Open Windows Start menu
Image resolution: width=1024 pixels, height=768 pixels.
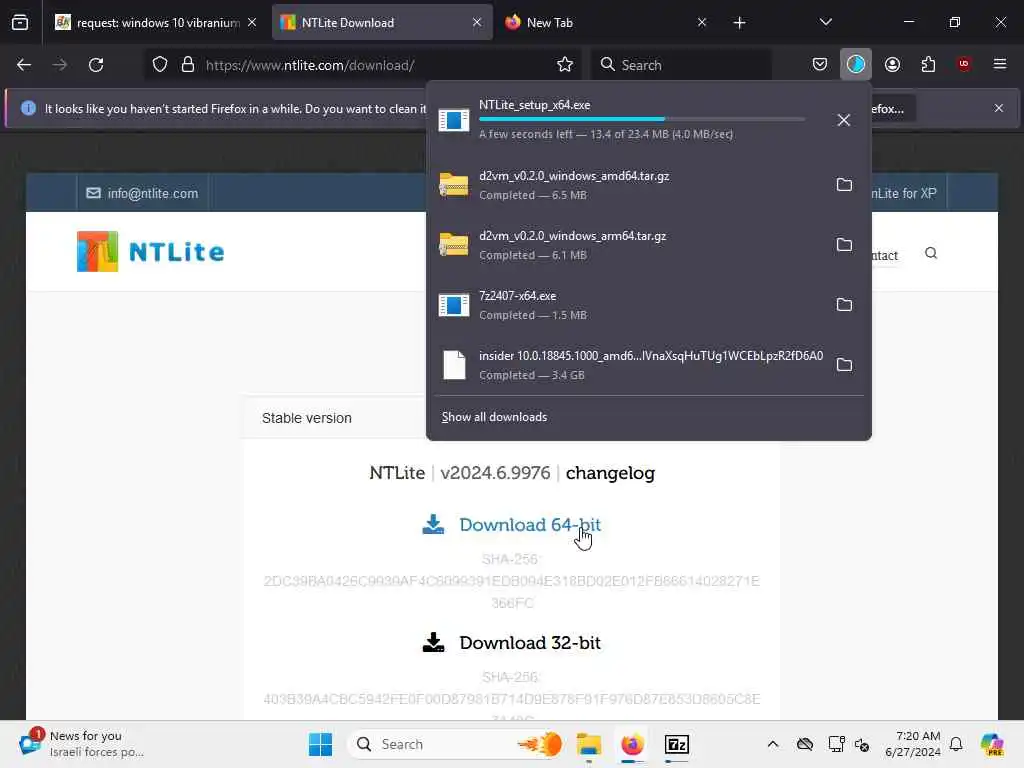[x=320, y=744]
